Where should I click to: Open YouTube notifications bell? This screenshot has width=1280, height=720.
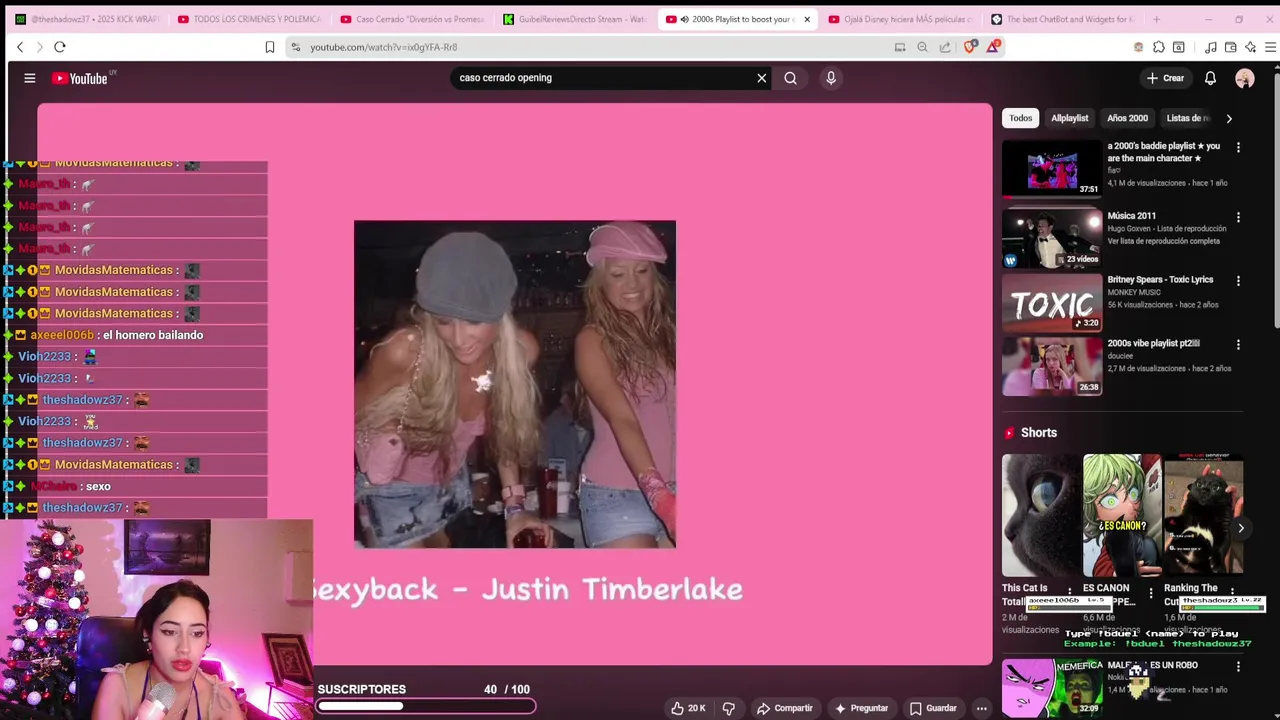coord(1210,78)
